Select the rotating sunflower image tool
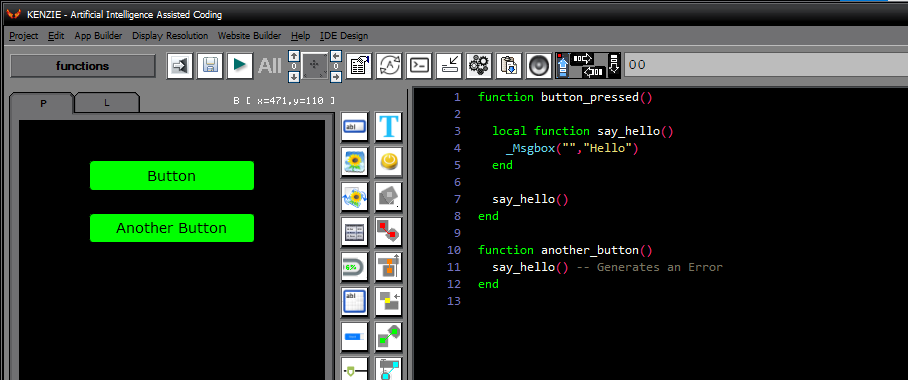The width and height of the screenshot is (908, 380). pyautogui.click(x=354, y=197)
